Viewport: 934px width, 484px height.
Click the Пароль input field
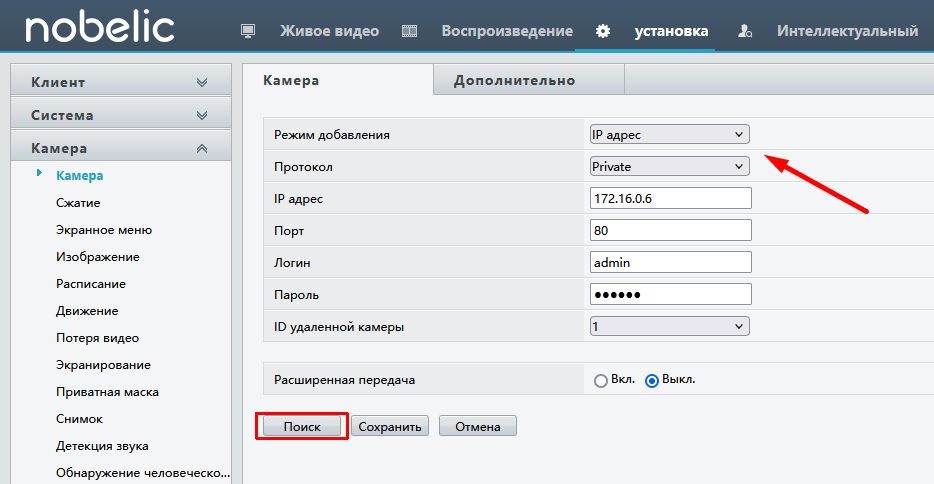tap(671, 295)
